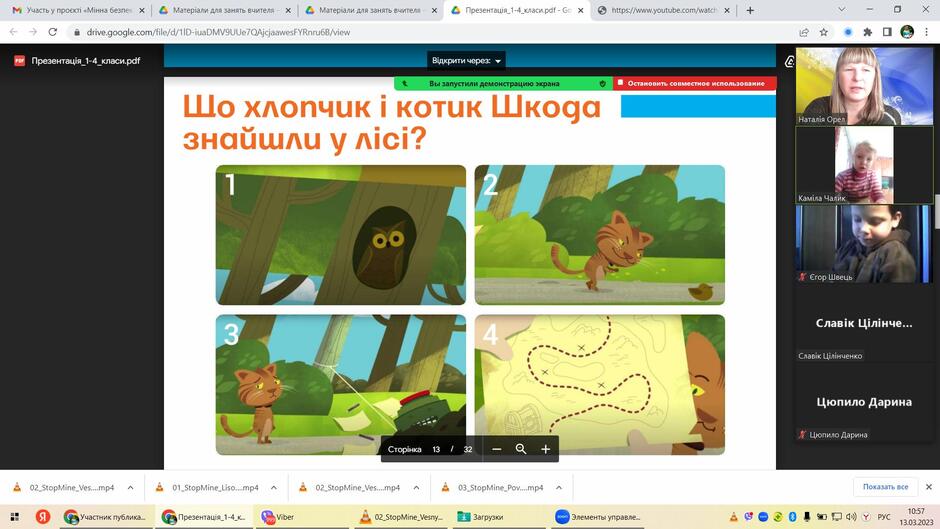Click the share page icon in address bar
Viewport: 940px width, 529px height.
(x=804, y=32)
